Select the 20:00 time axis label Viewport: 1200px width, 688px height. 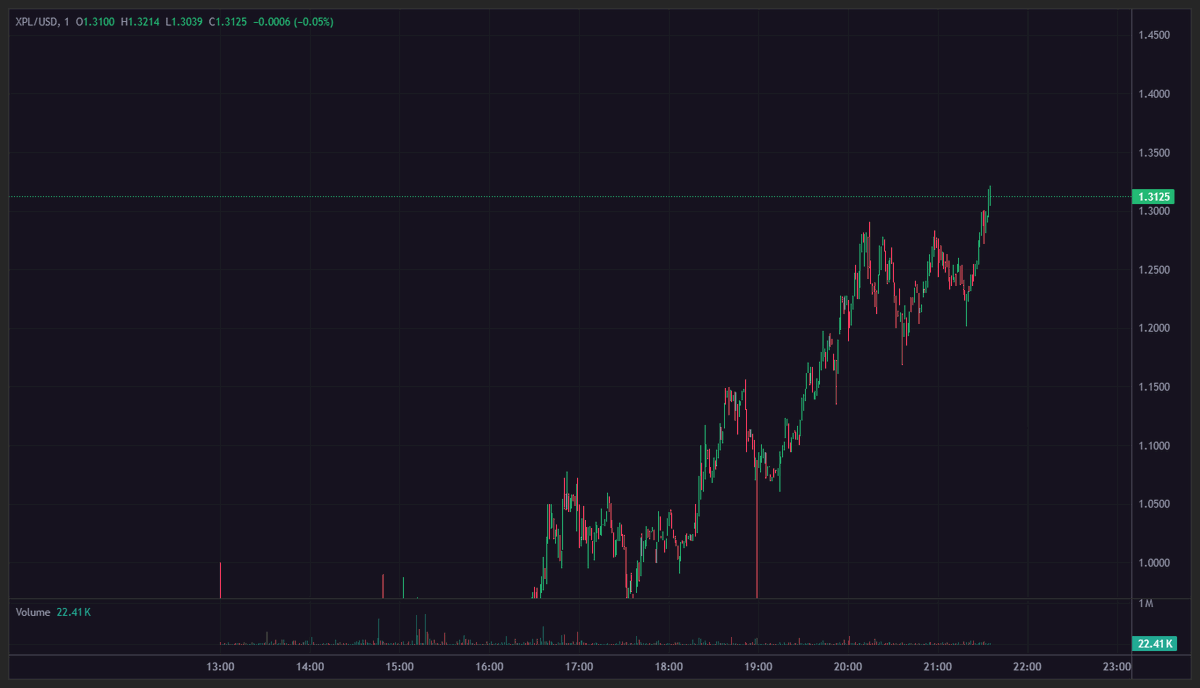pyautogui.click(x=846, y=664)
